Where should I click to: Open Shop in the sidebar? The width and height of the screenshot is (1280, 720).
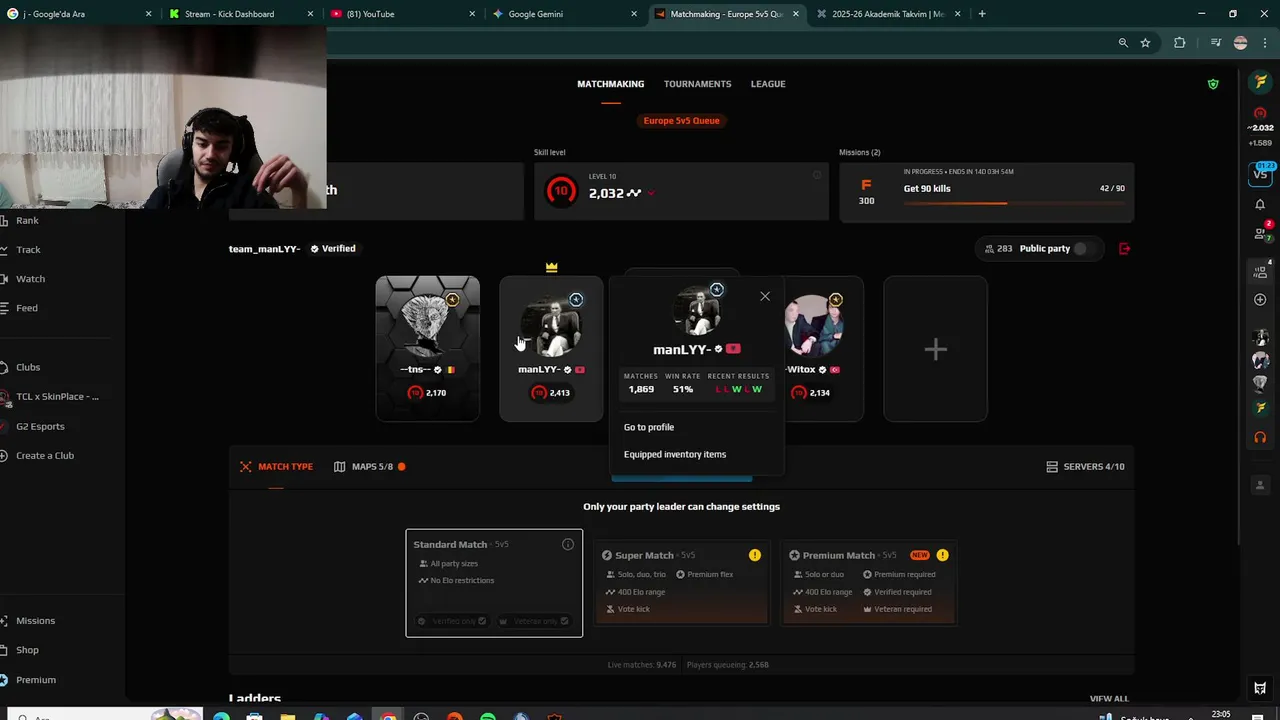click(x=27, y=650)
